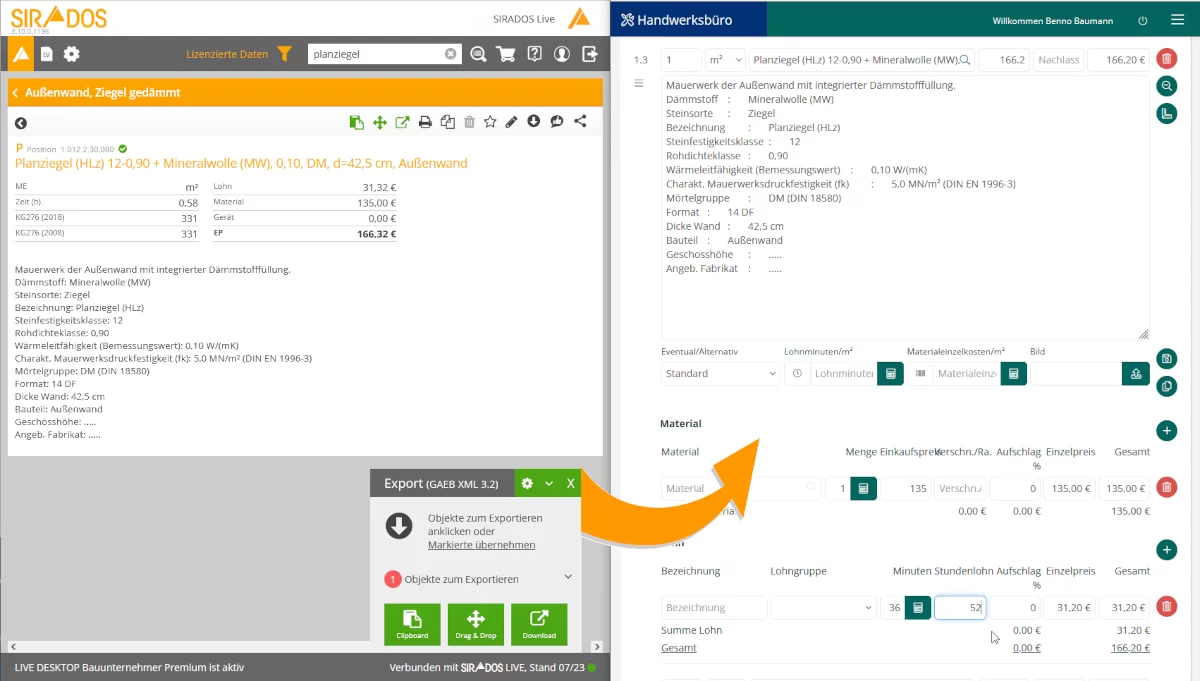Open calculator for Lohnminuten field
Viewport: 1200px width, 681px height.
point(889,373)
